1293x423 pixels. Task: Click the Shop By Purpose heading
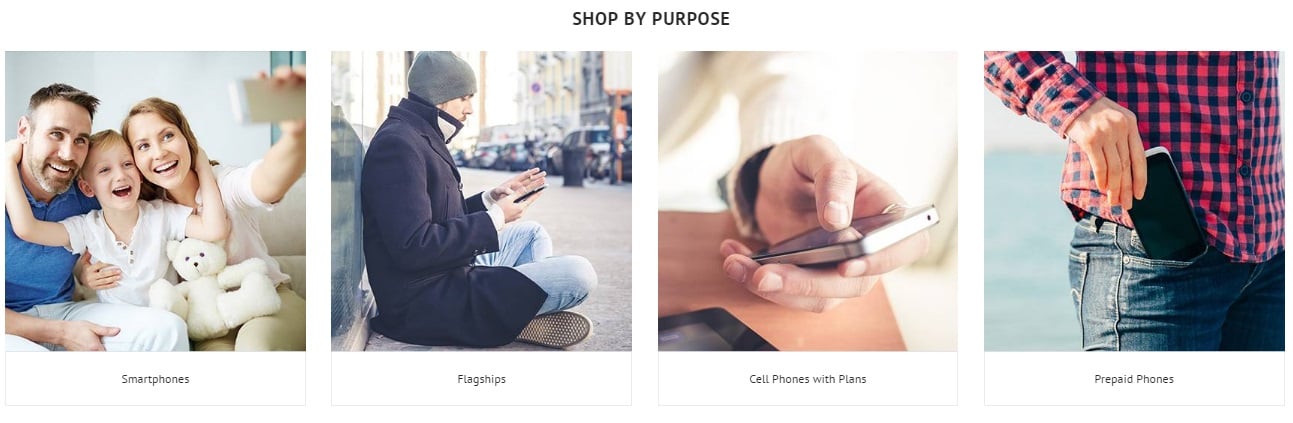click(651, 19)
